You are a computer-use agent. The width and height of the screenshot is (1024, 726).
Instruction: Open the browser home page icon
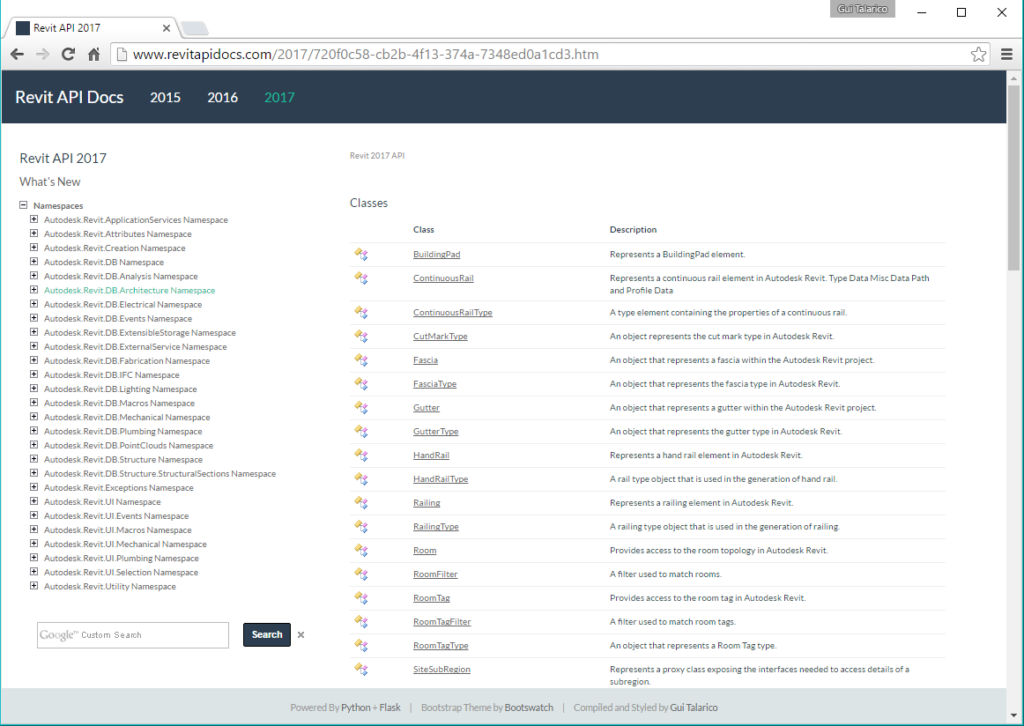94,54
